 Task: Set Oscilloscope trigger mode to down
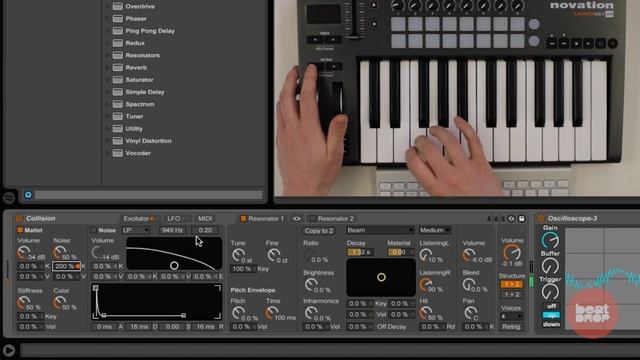(551, 324)
